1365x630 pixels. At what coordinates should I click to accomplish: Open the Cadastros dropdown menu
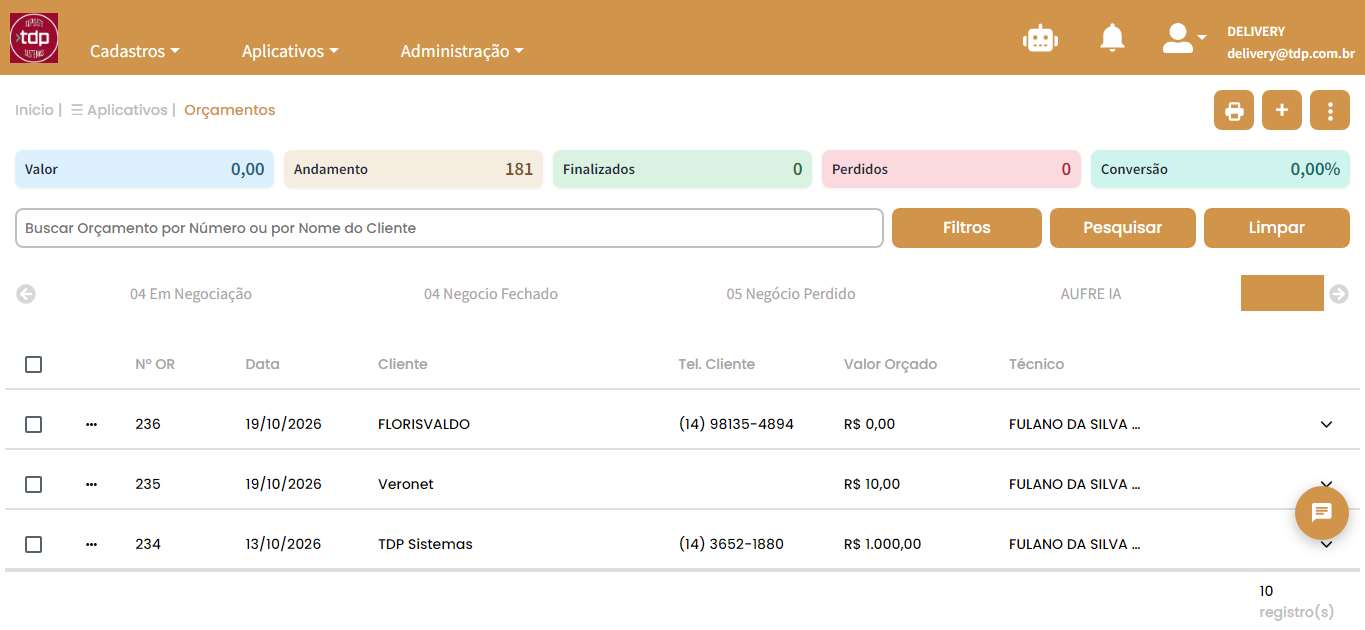click(135, 51)
